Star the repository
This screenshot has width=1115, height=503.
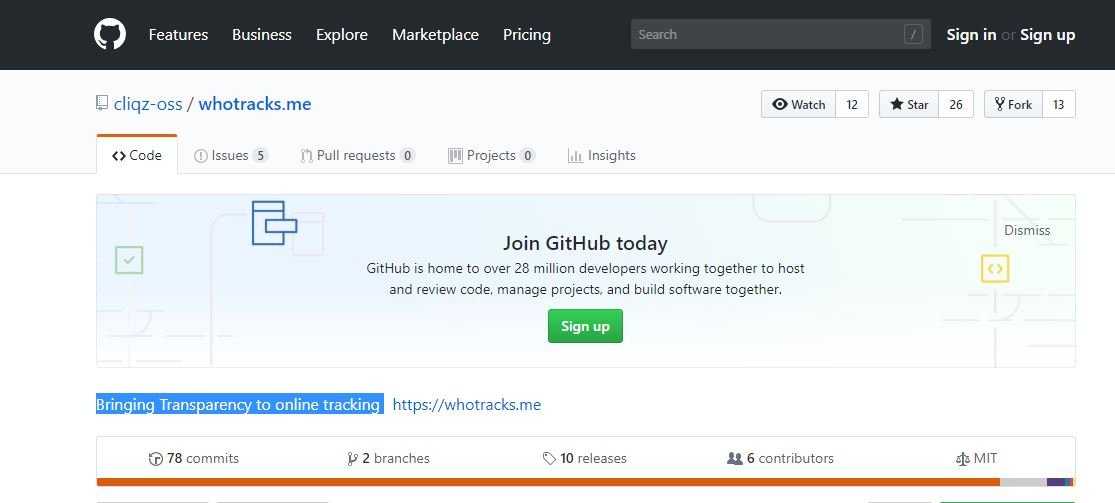909,105
